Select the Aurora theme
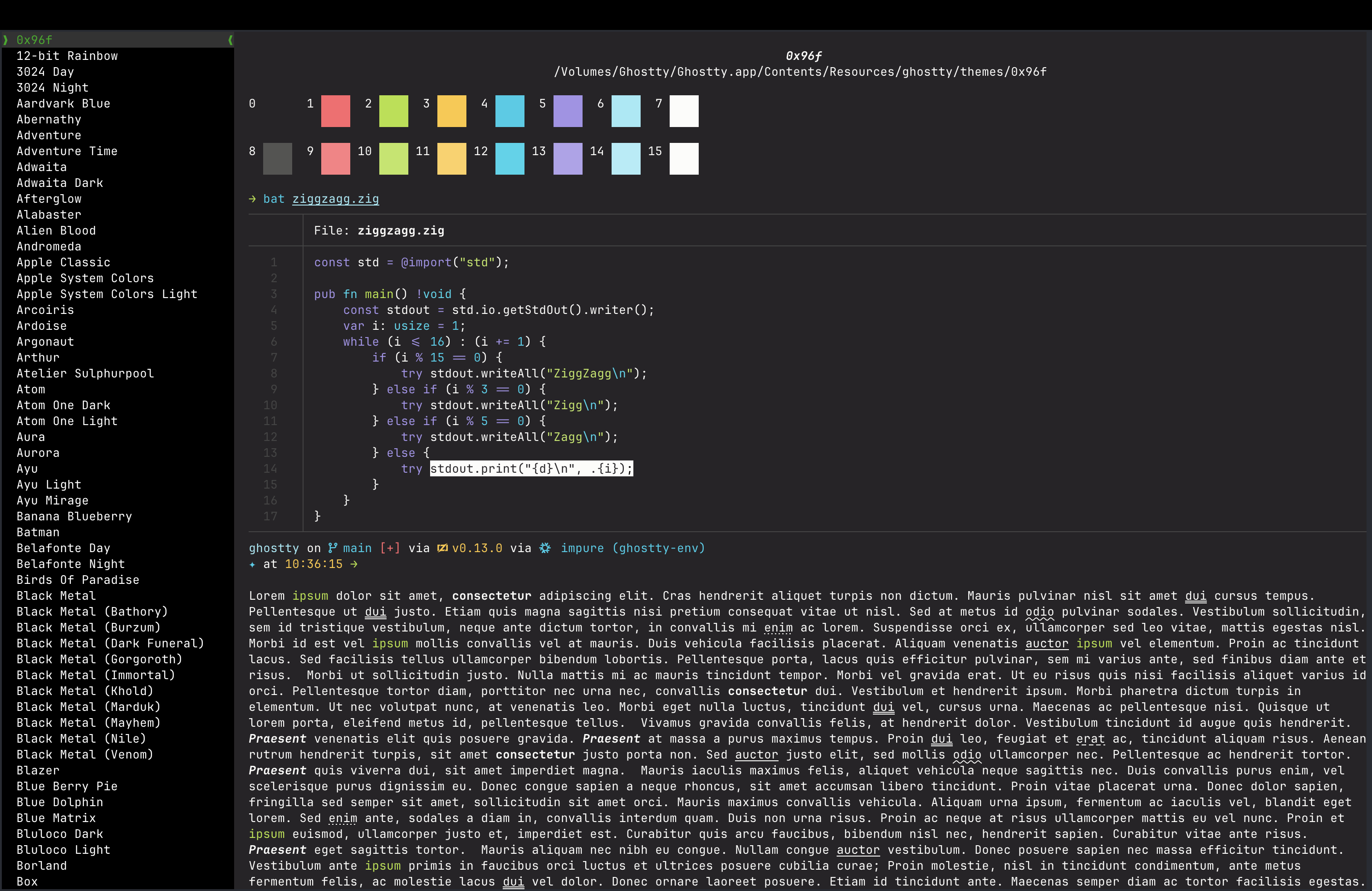 pos(38,453)
